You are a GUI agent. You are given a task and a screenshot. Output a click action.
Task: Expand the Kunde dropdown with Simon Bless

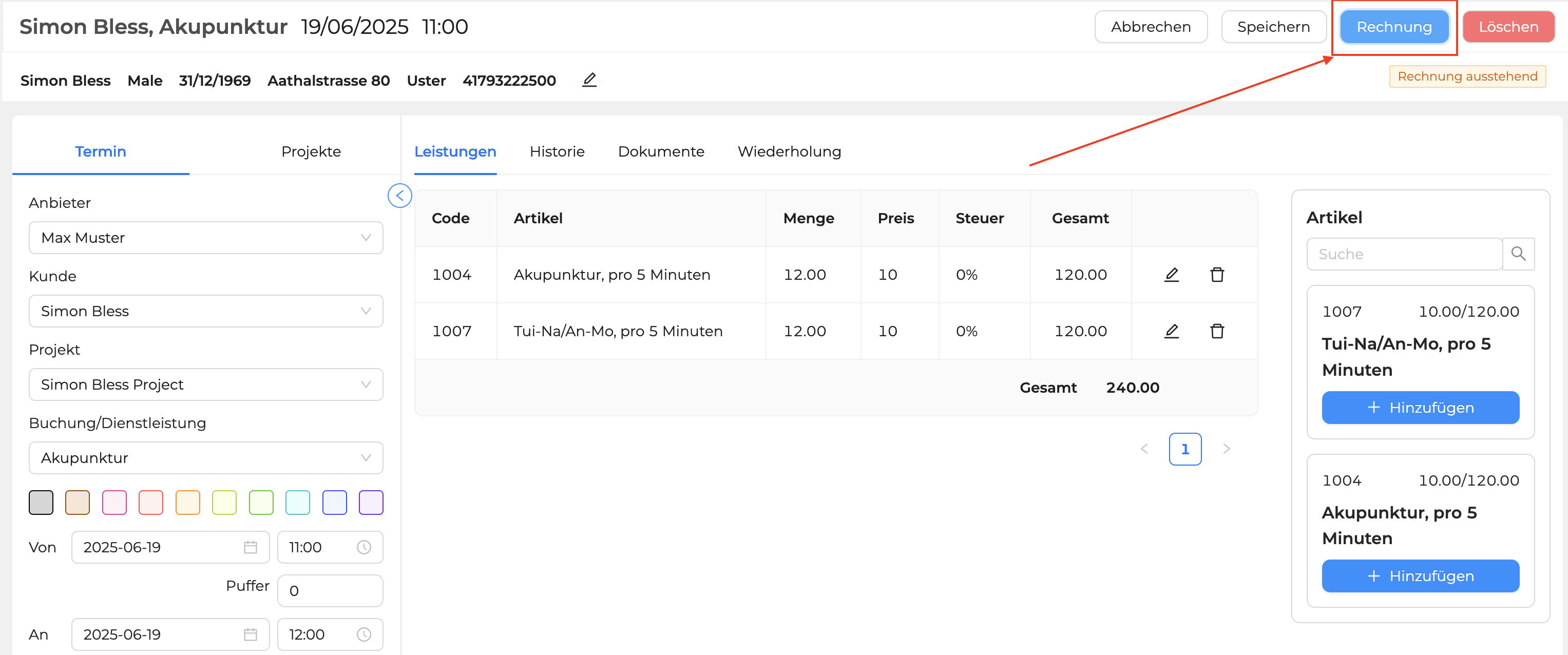click(206, 311)
